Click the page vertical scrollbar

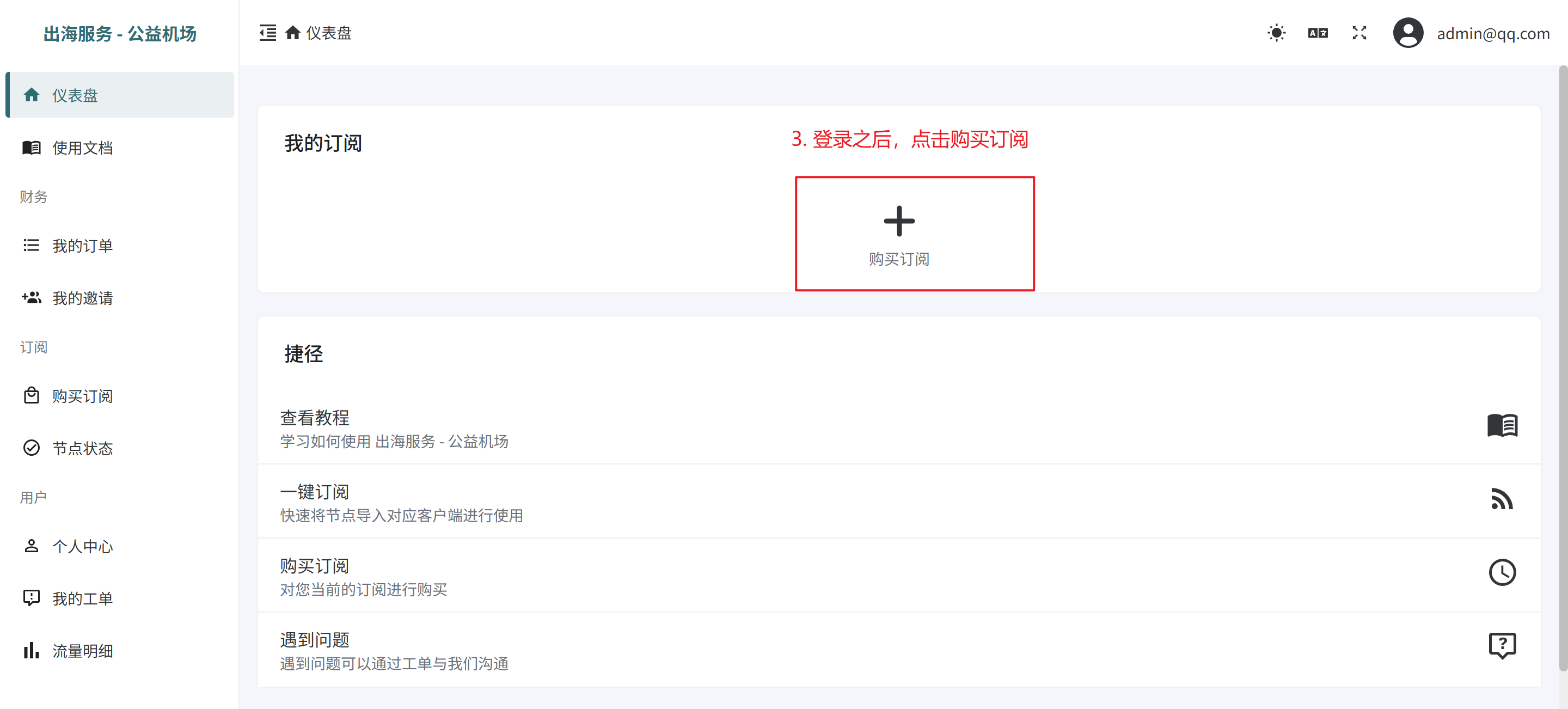click(1563, 365)
